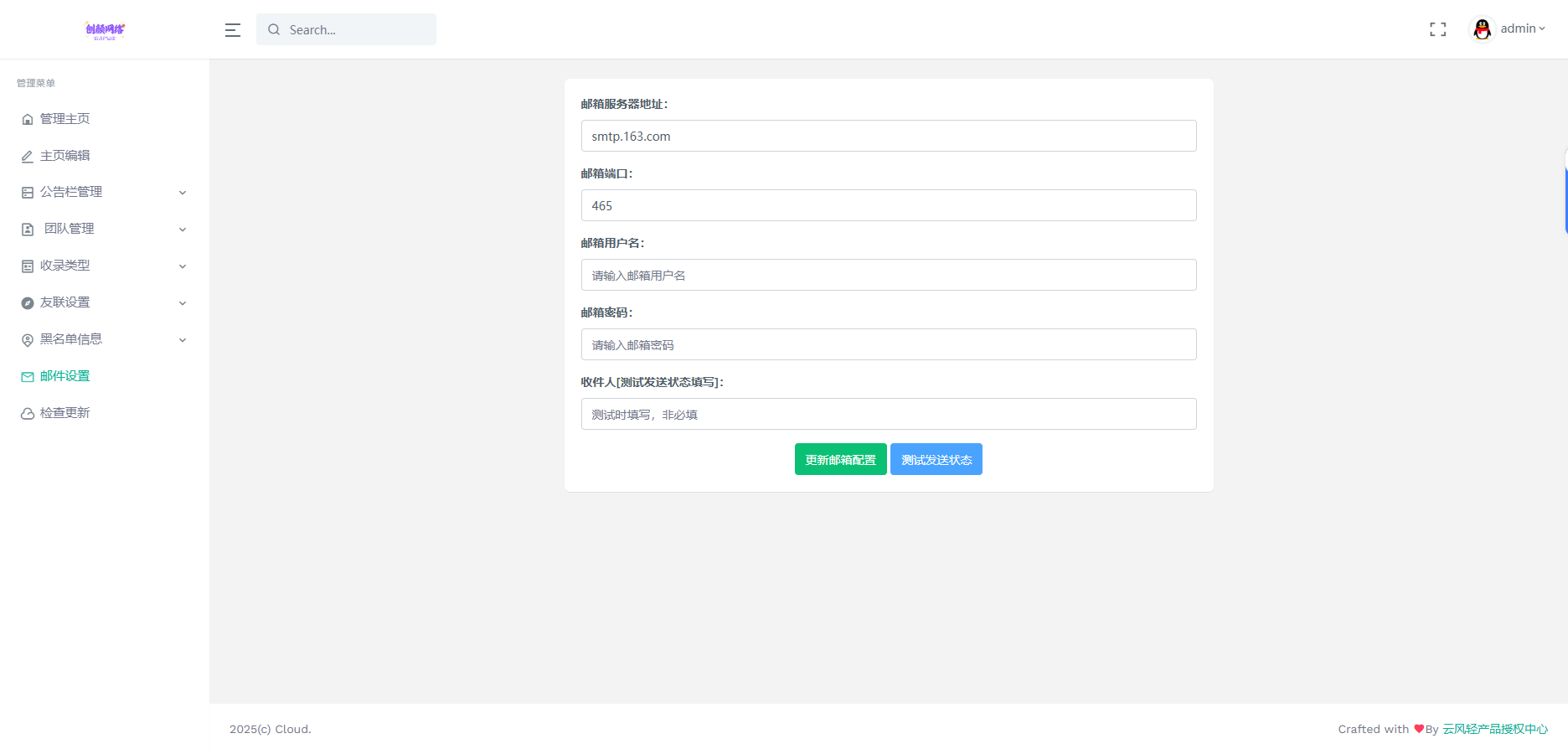Enter fullscreen using the expand icon
This screenshot has width=1568, height=754.
(x=1437, y=28)
